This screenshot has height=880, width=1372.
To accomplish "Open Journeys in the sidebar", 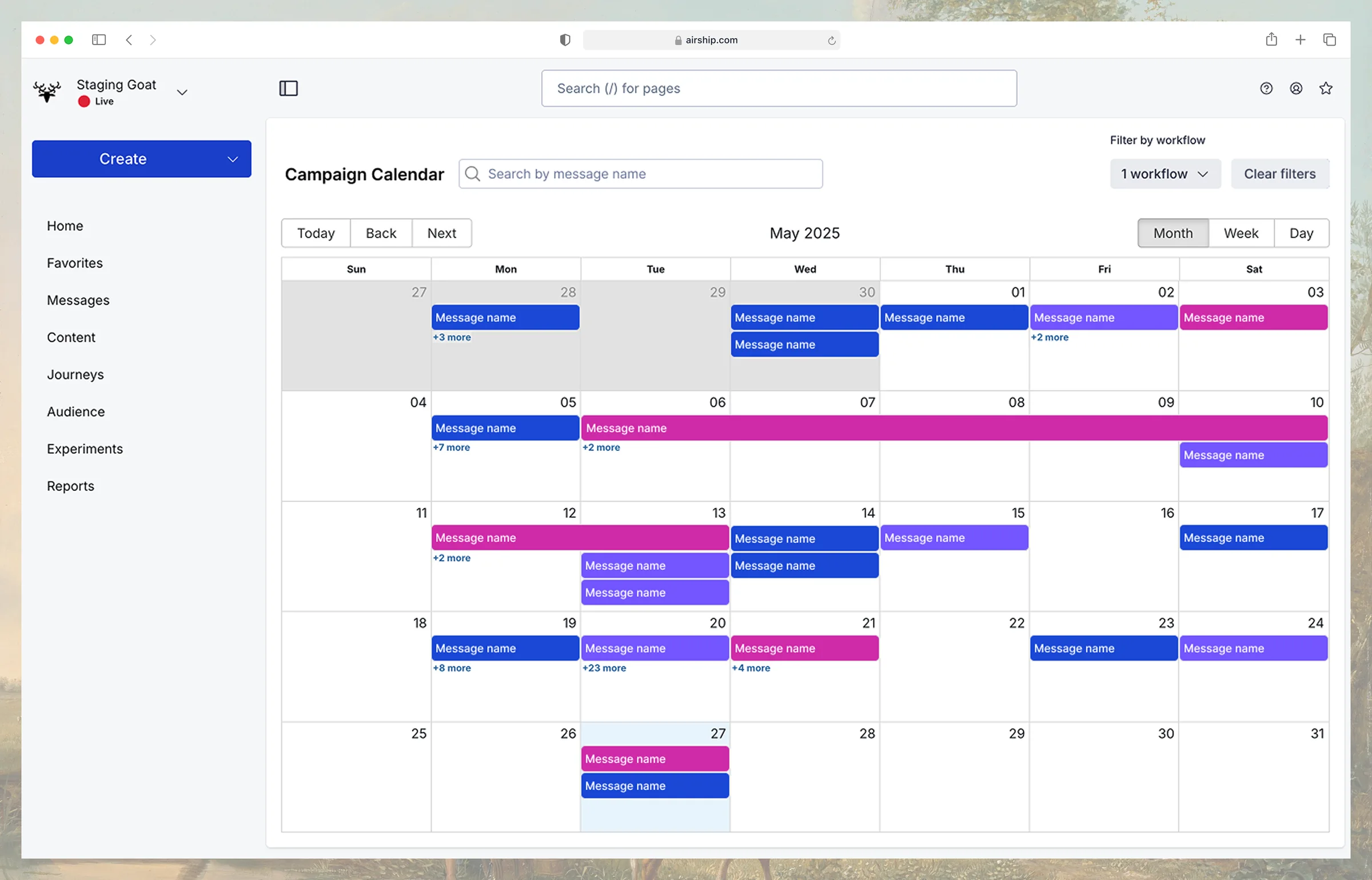I will coord(75,374).
